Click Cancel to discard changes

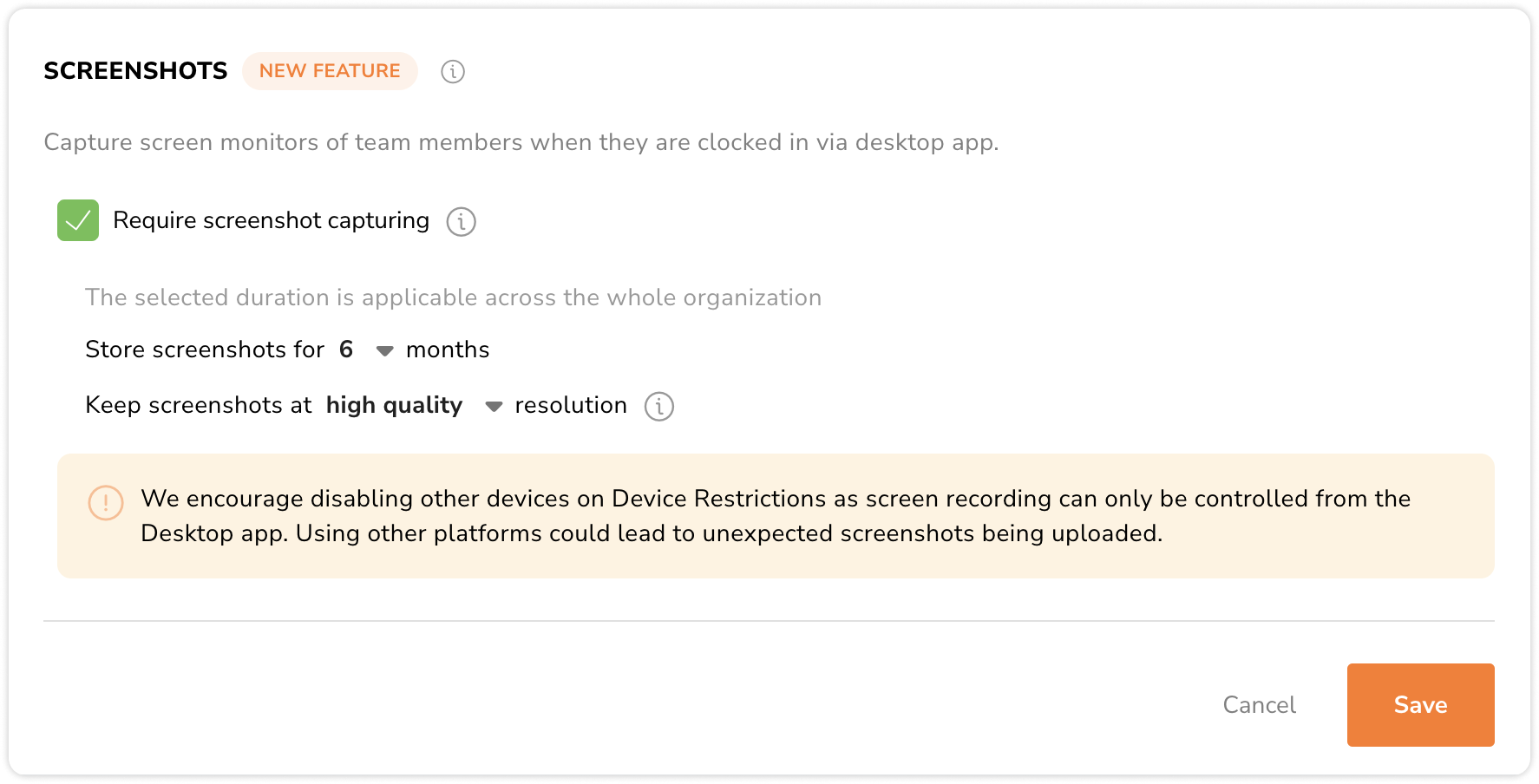1259,705
